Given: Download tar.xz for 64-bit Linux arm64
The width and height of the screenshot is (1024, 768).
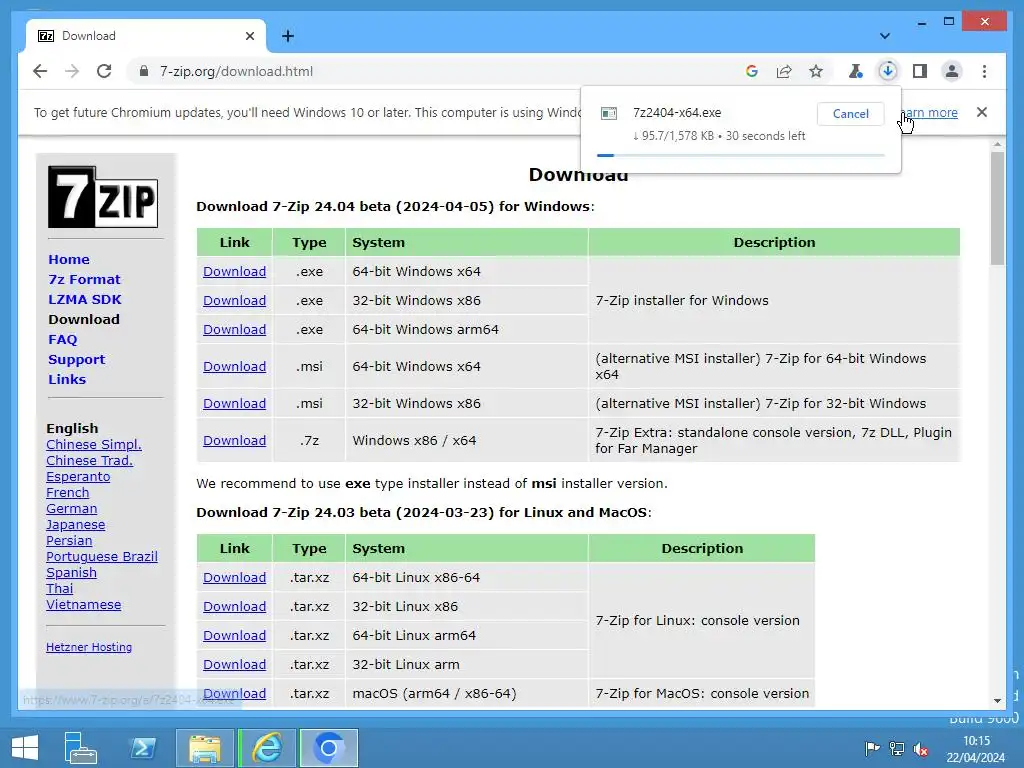Looking at the screenshot, I should (x=234, y=635).
